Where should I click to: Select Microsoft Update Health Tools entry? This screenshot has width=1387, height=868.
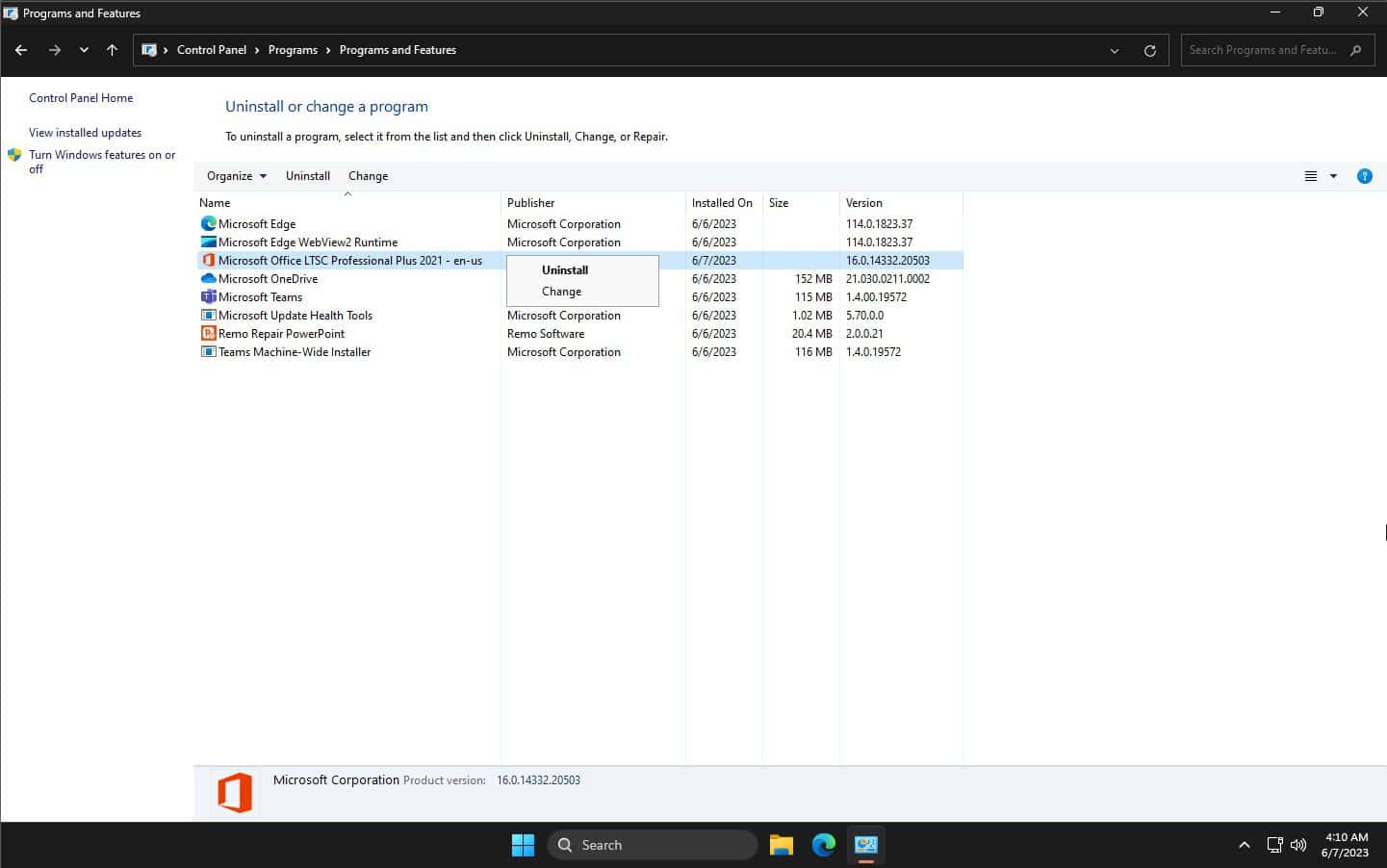[295, 316]
